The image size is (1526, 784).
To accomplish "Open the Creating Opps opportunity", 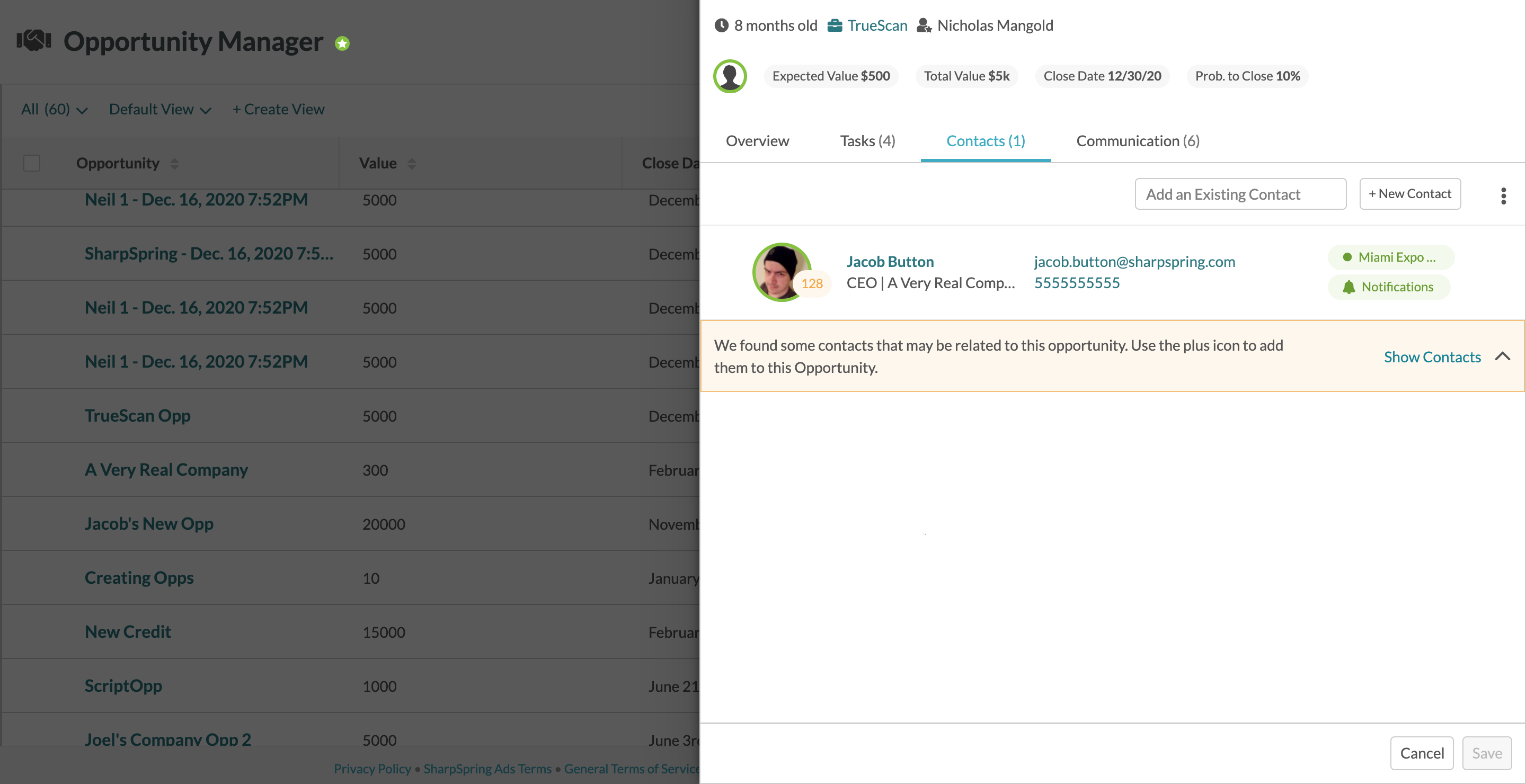I will pos(139,577).
